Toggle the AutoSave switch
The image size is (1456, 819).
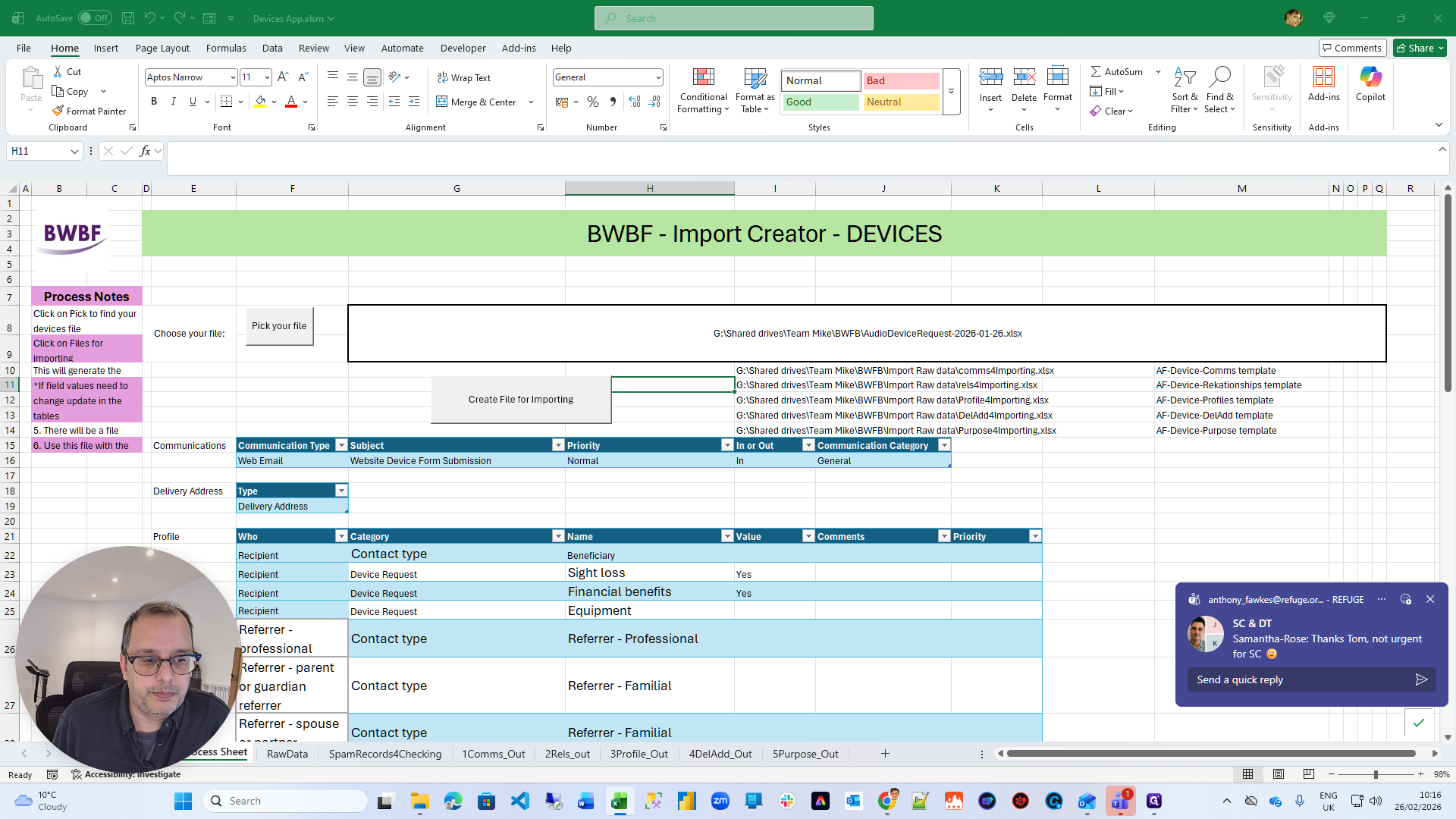pos(94,18)
